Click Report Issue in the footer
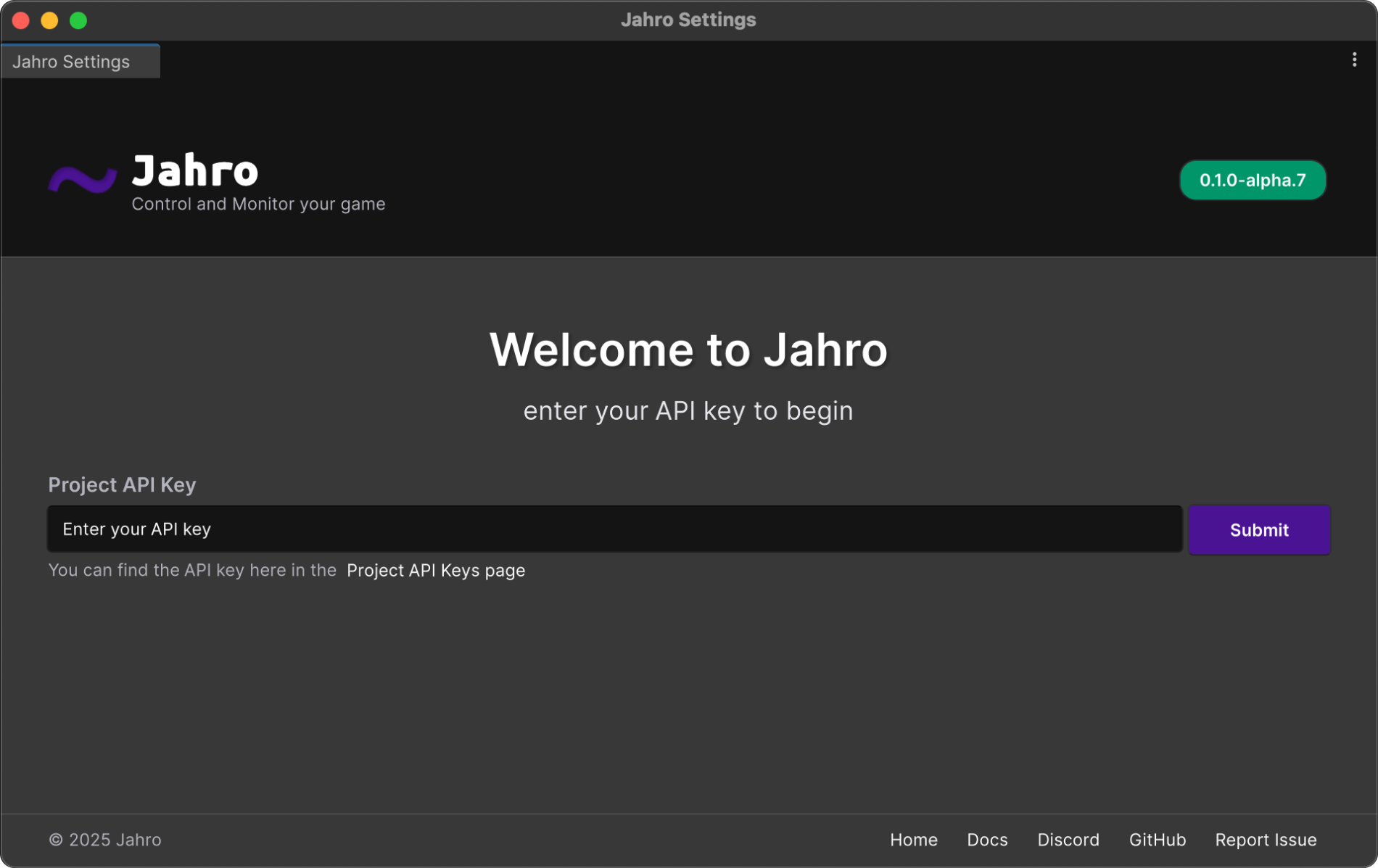The height and width of the screenshot is (868, 1378). [x=1266, y=840]
